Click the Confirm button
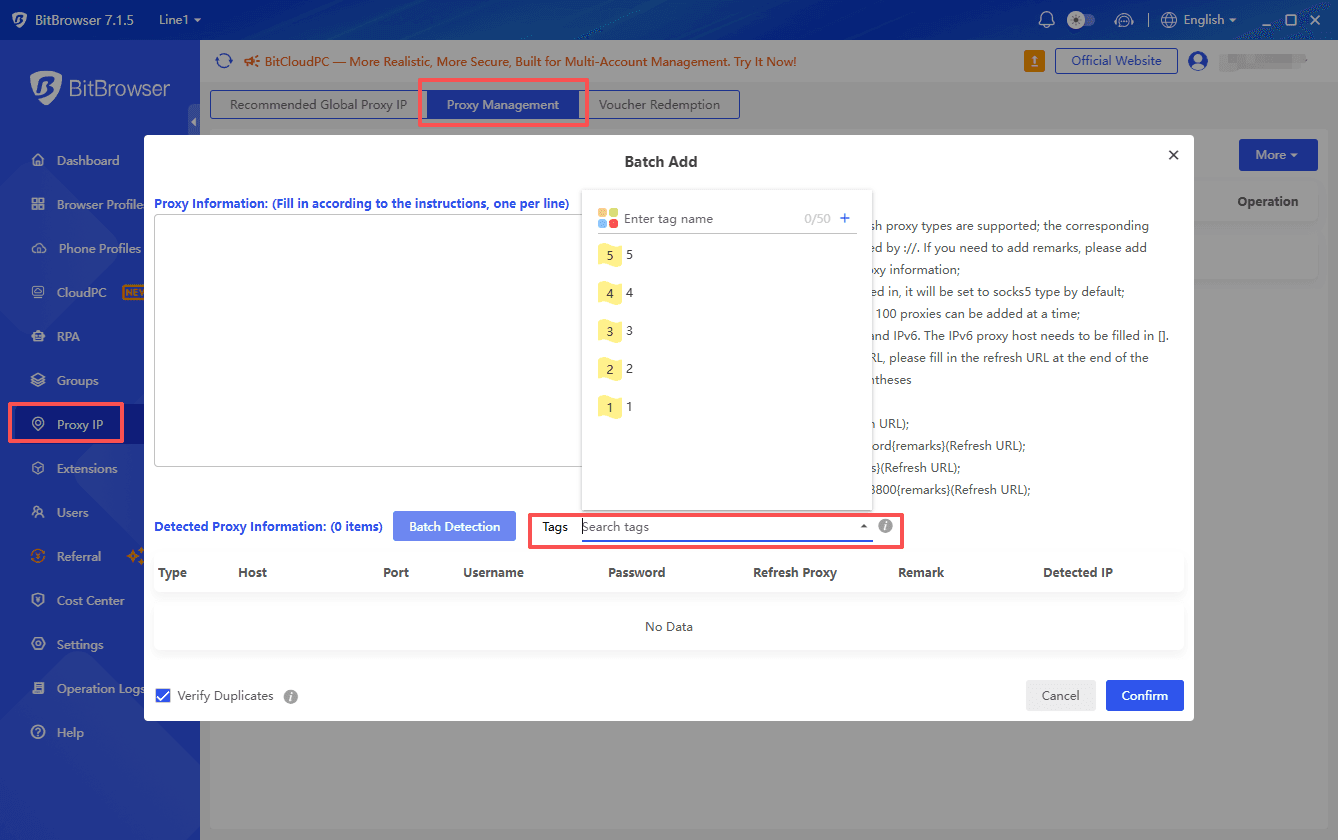The height and width of the screenshot is (840, 1338). pyautogui.click(x=1145, y=696)
